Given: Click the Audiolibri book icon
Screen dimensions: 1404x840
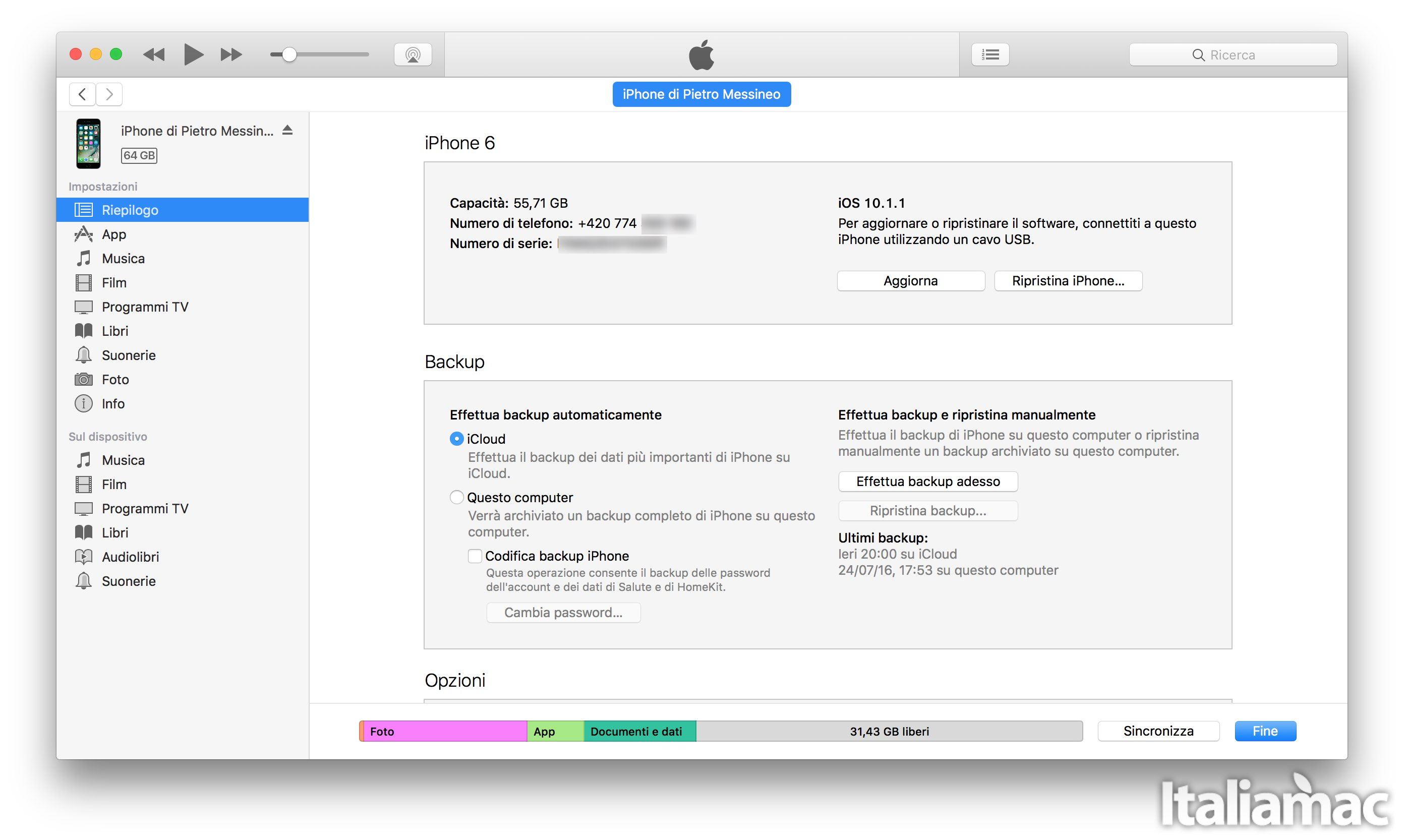Looking at the screenshot, I should pos(84,557).
